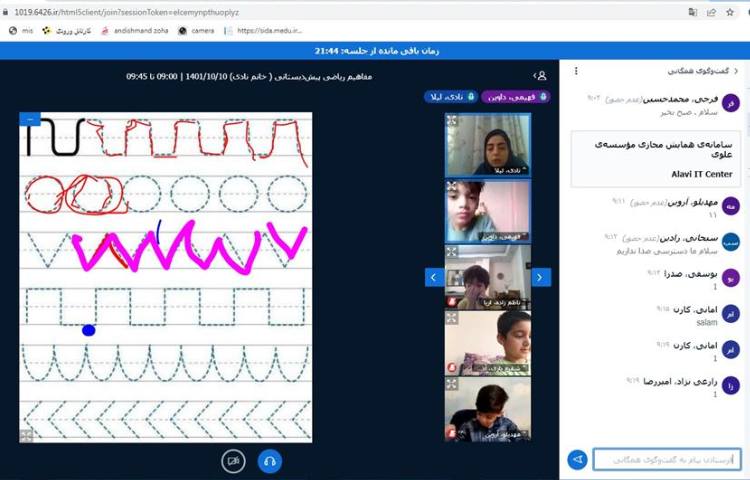Viewport: 750px width, 480px height.
Task: Minimize the presentation with the blue minus button
Action: (30, 119)
